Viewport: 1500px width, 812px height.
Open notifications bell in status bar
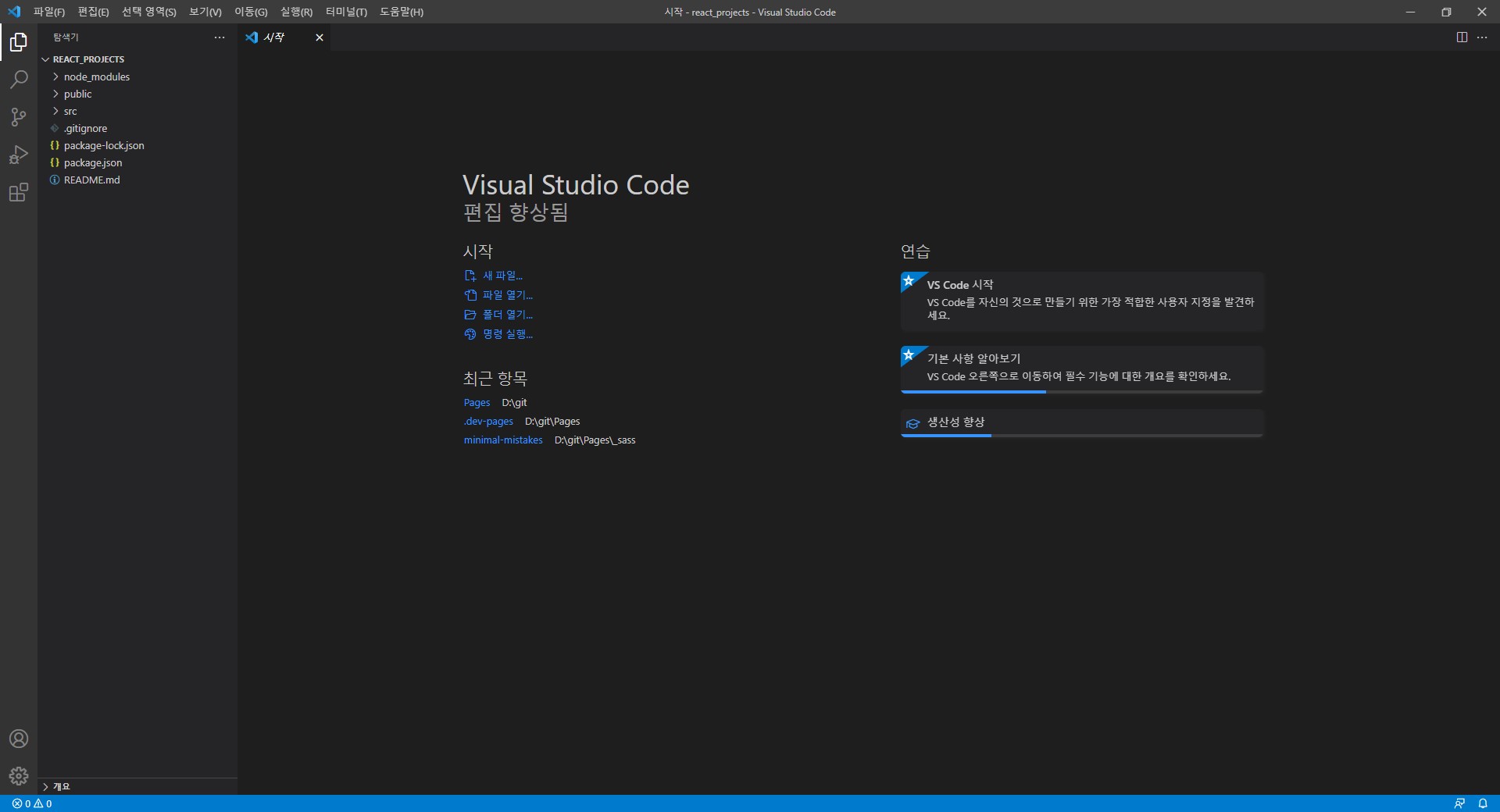(x=1483, y=803)
